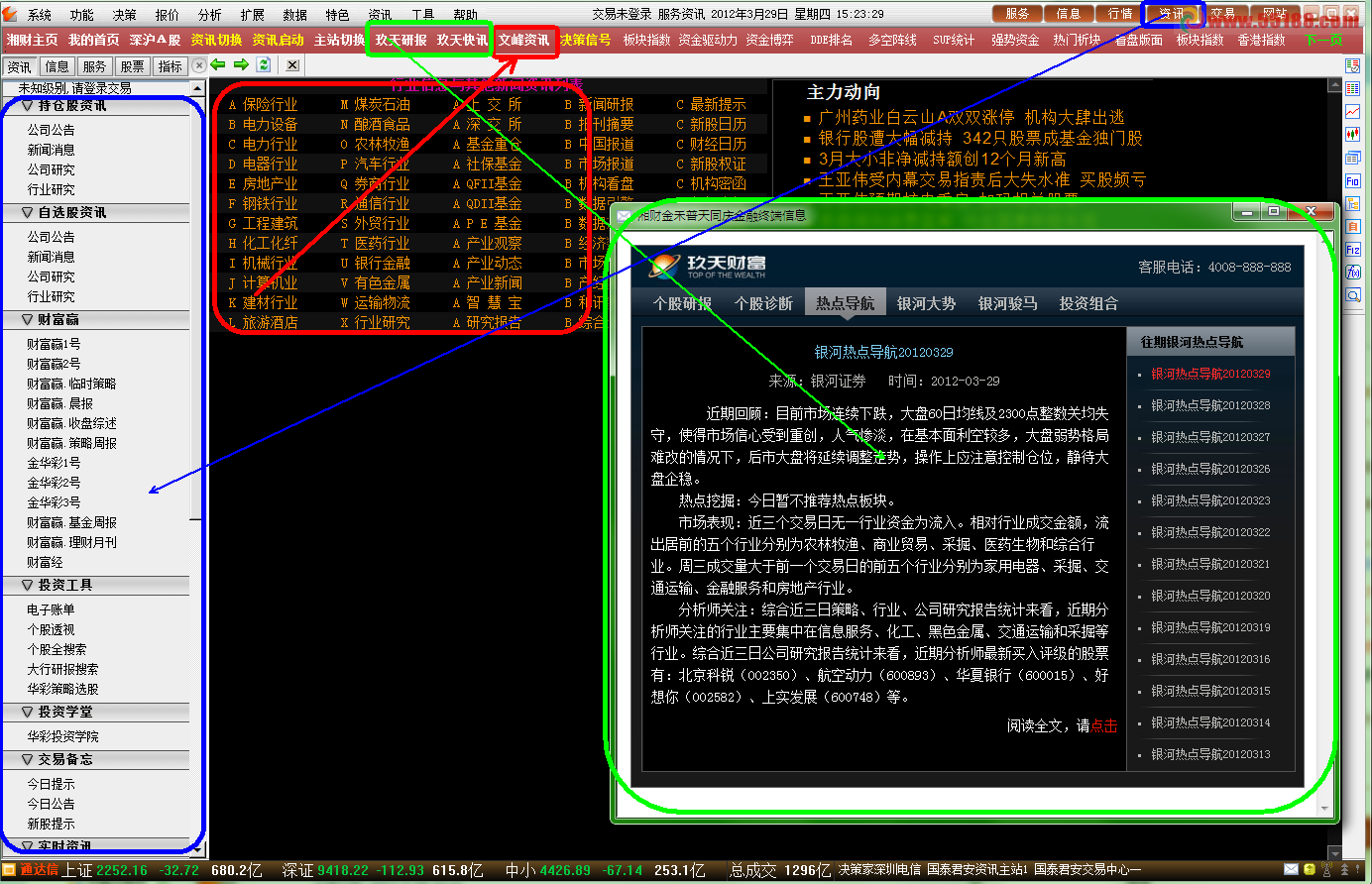1372x884 pixels.
Task: Open the colored grid table icon in right sidebar
Action: click(x=1353, y=89)
